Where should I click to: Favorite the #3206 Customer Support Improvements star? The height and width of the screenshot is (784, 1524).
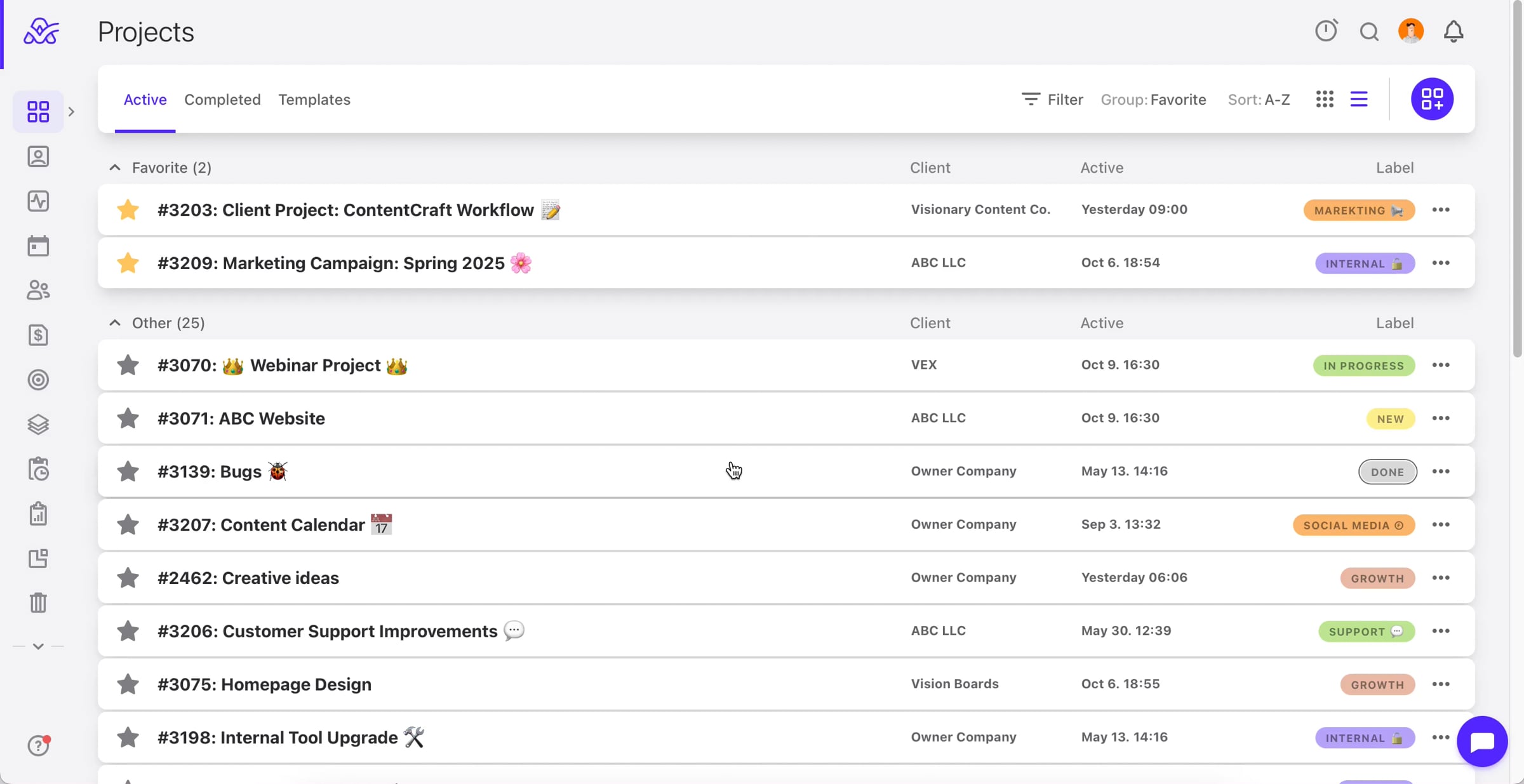tap(128, 631)
